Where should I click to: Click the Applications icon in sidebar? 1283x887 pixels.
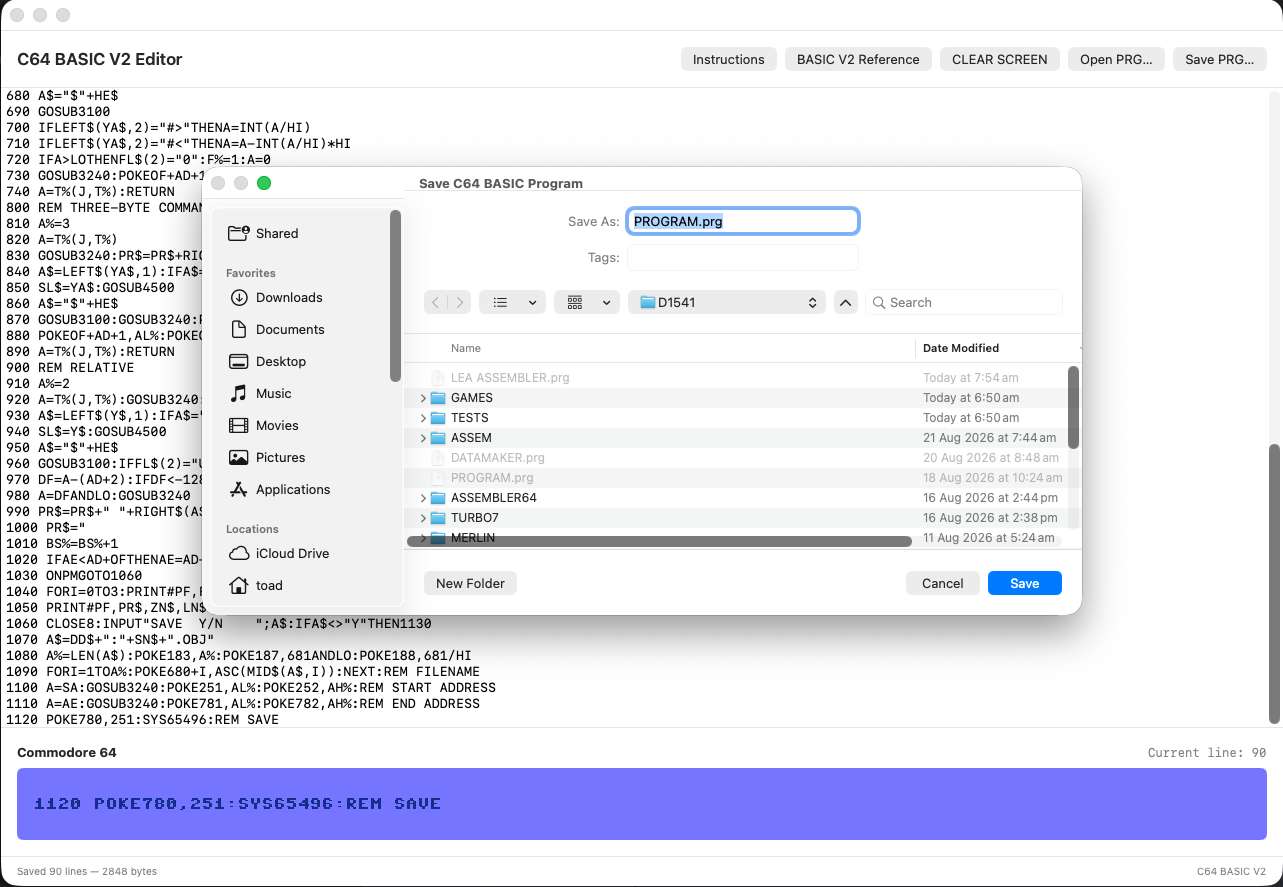(238, 489)
